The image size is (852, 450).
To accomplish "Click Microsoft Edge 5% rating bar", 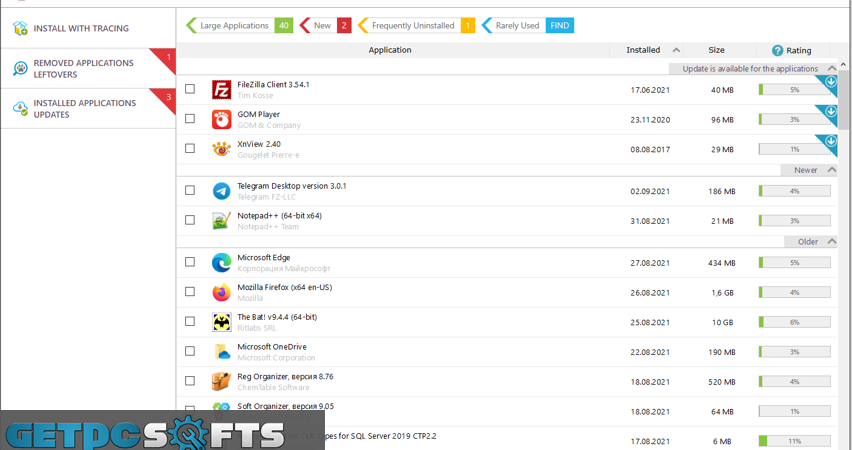I will click(794, 262).
